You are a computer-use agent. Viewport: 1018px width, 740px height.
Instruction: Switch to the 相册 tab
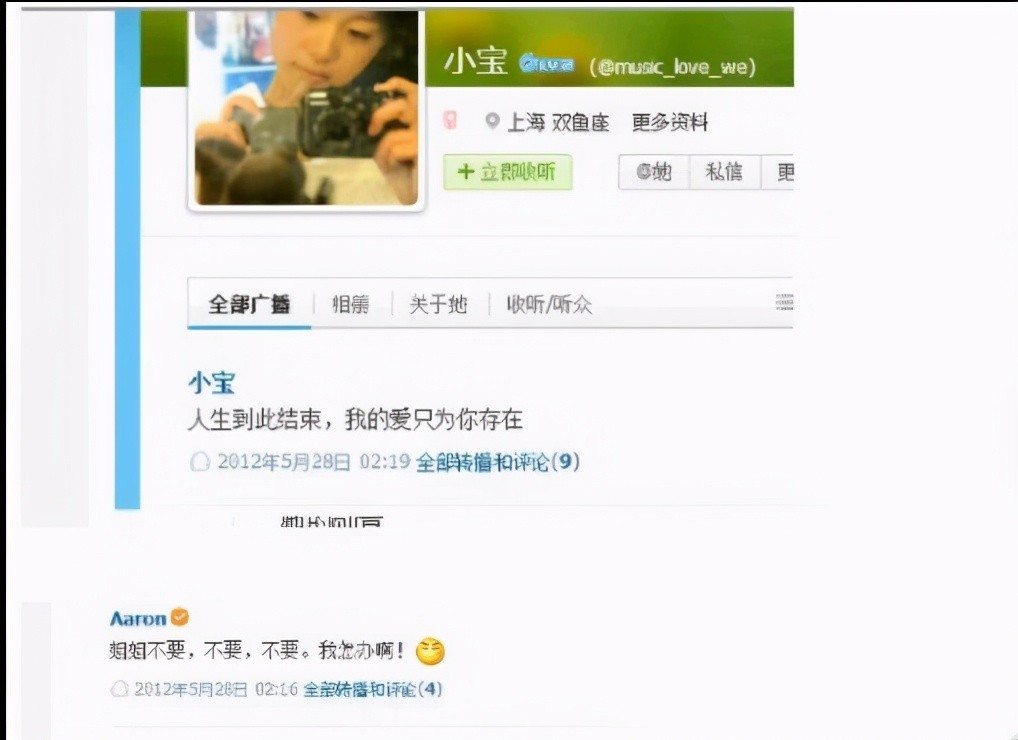click(351, 304)
